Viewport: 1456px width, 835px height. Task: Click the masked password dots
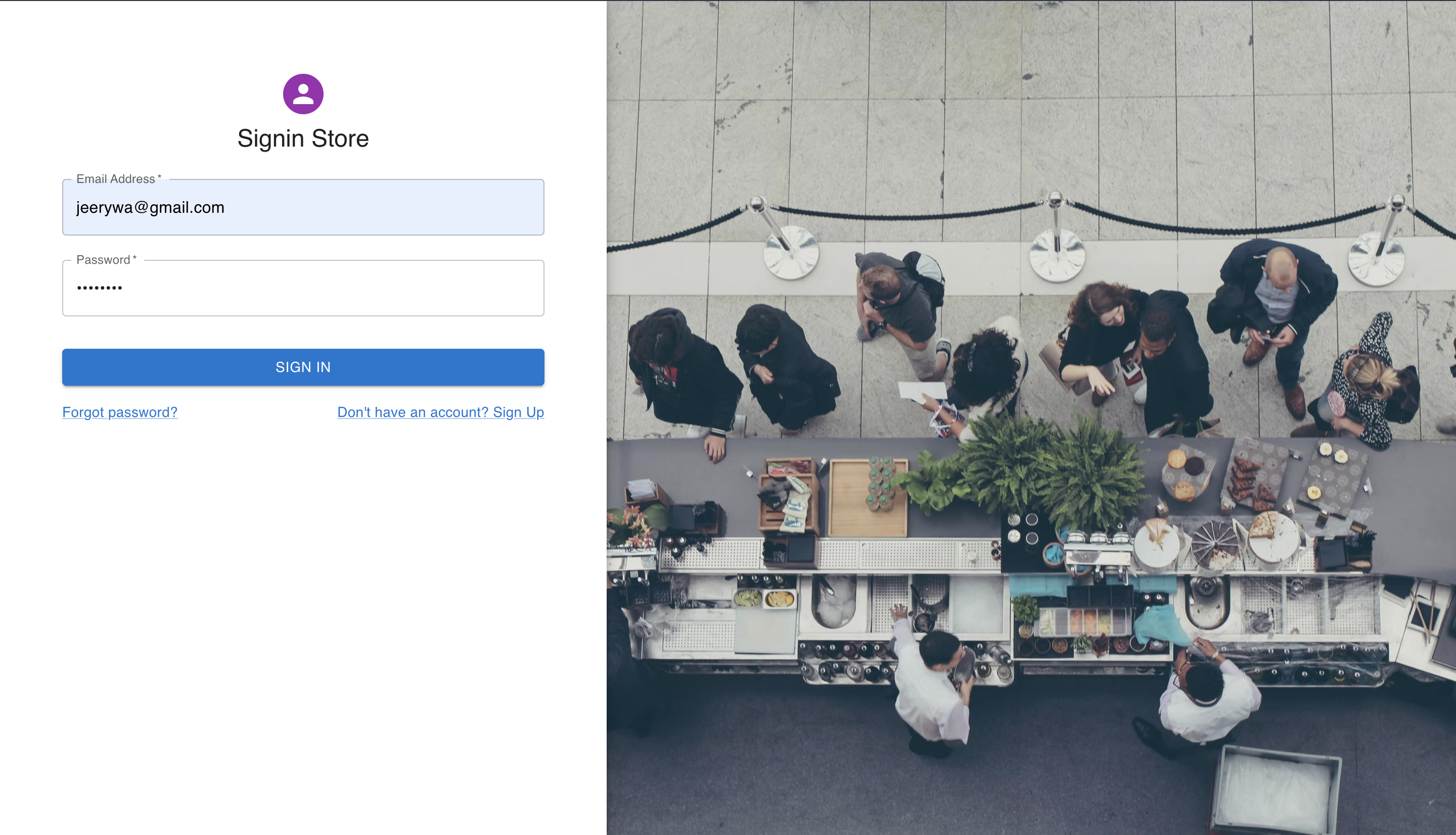pos(100,288)
